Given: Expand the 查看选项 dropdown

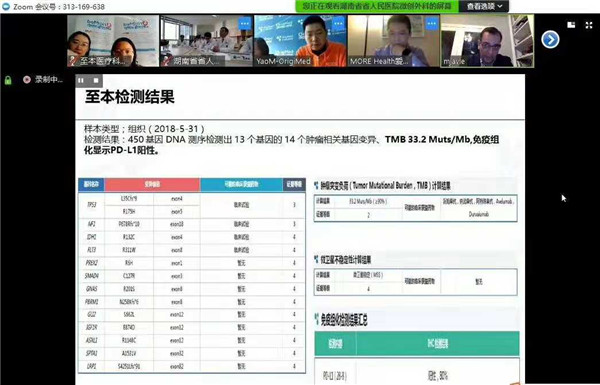Looking at the screenshot, I should 484,7.
